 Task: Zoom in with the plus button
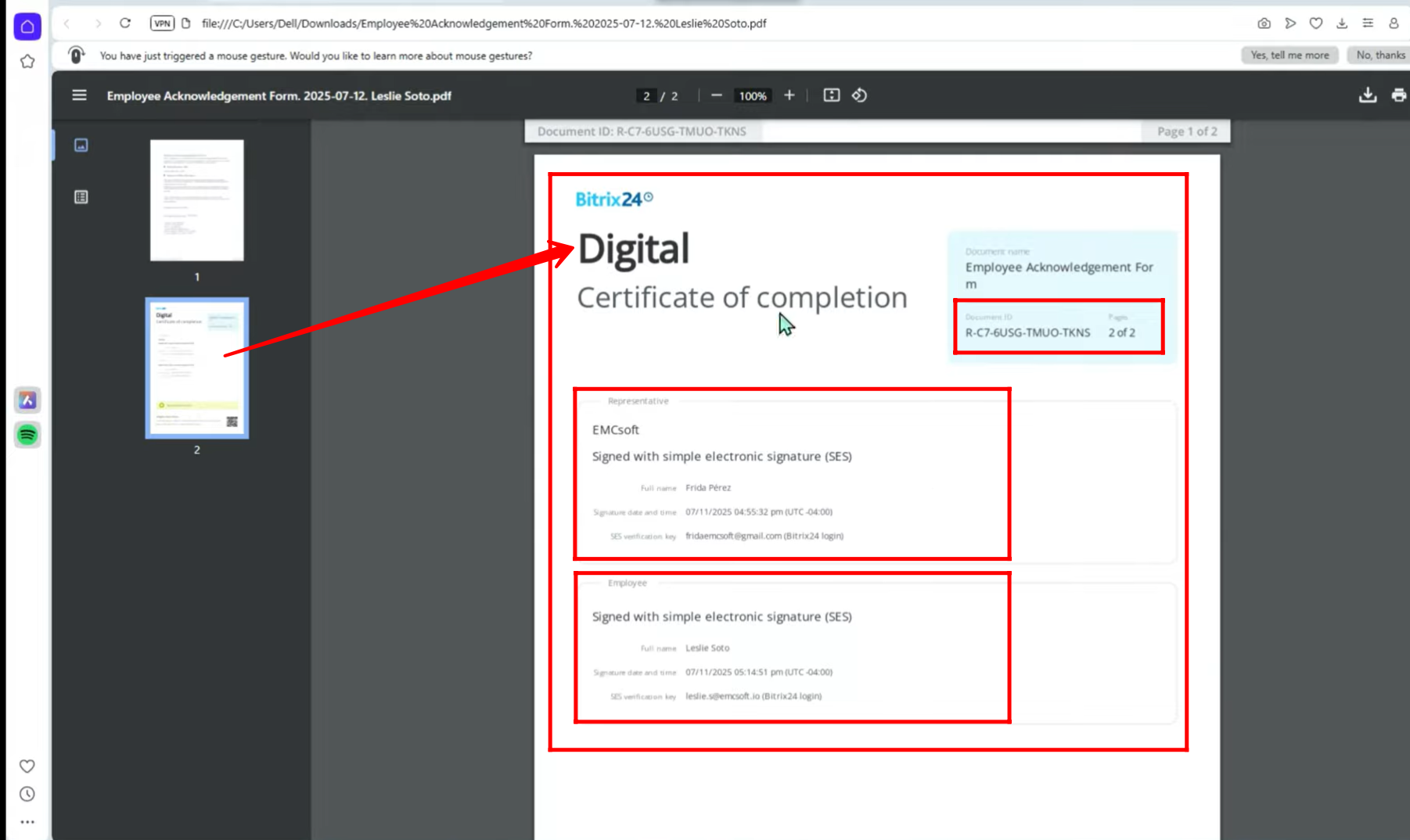click(x=790, y=95)
